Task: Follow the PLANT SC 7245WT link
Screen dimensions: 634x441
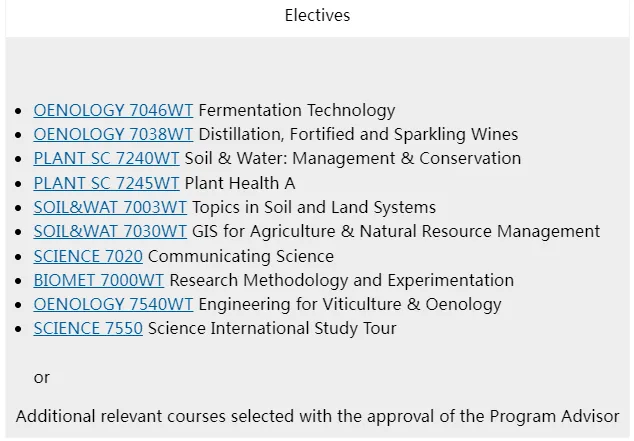Action: (x=106, y=183)
